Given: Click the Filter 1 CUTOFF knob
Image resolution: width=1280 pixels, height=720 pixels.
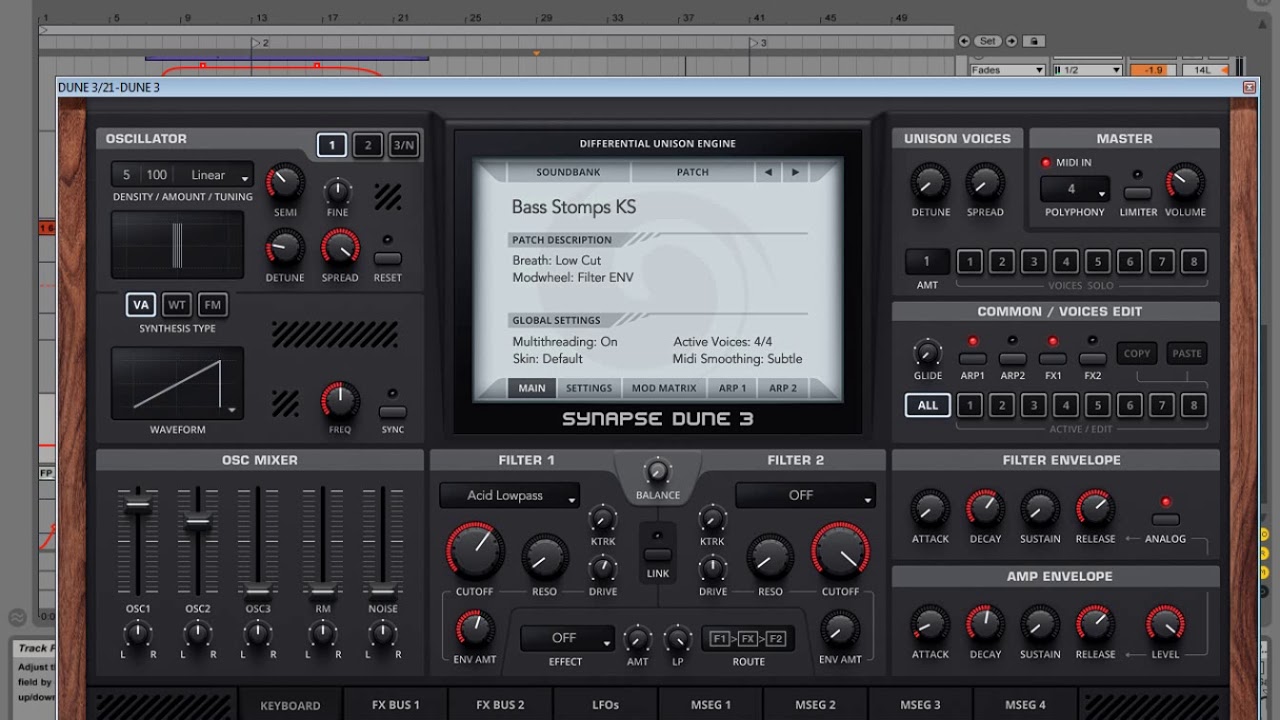Looking at the screenshot, I should click(x=475, y=552).
